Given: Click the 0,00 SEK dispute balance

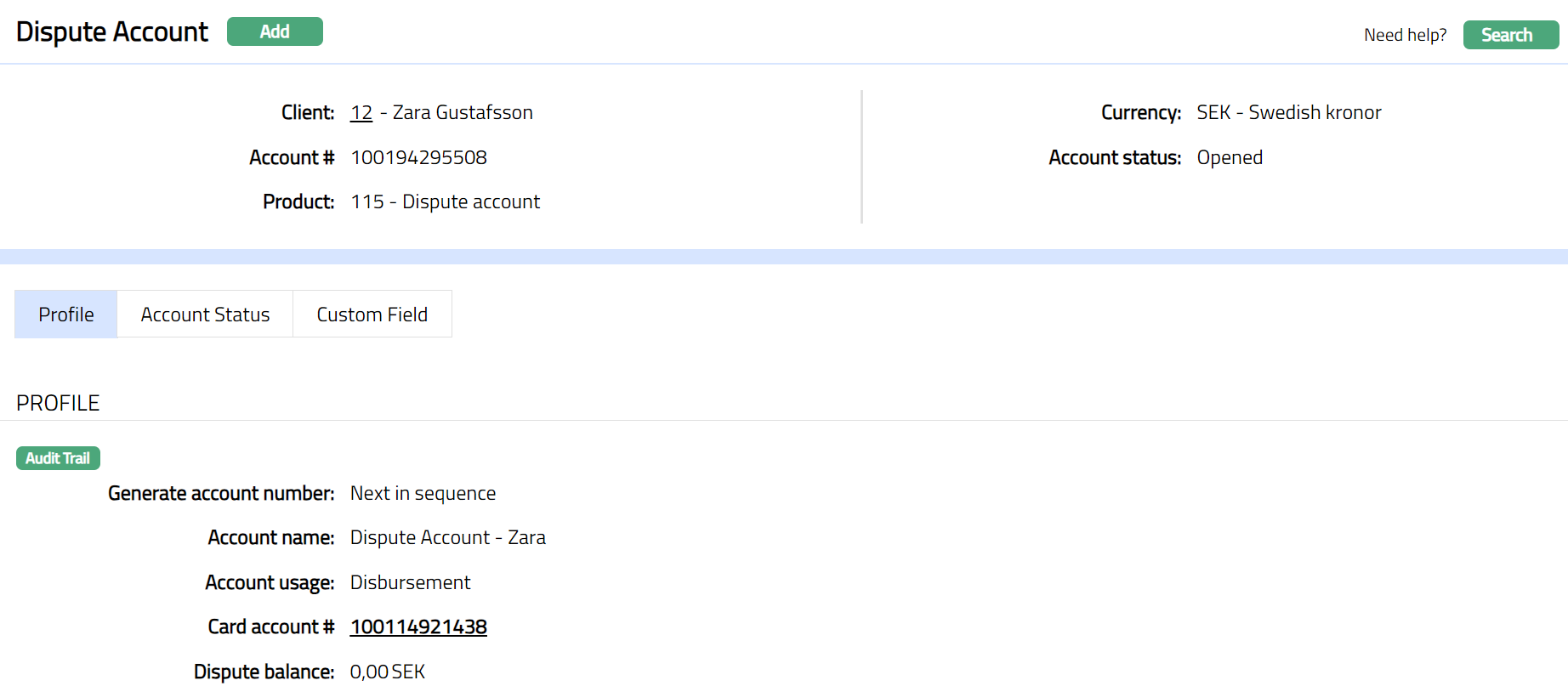Looking at the screenshot, I should (387, 672).
